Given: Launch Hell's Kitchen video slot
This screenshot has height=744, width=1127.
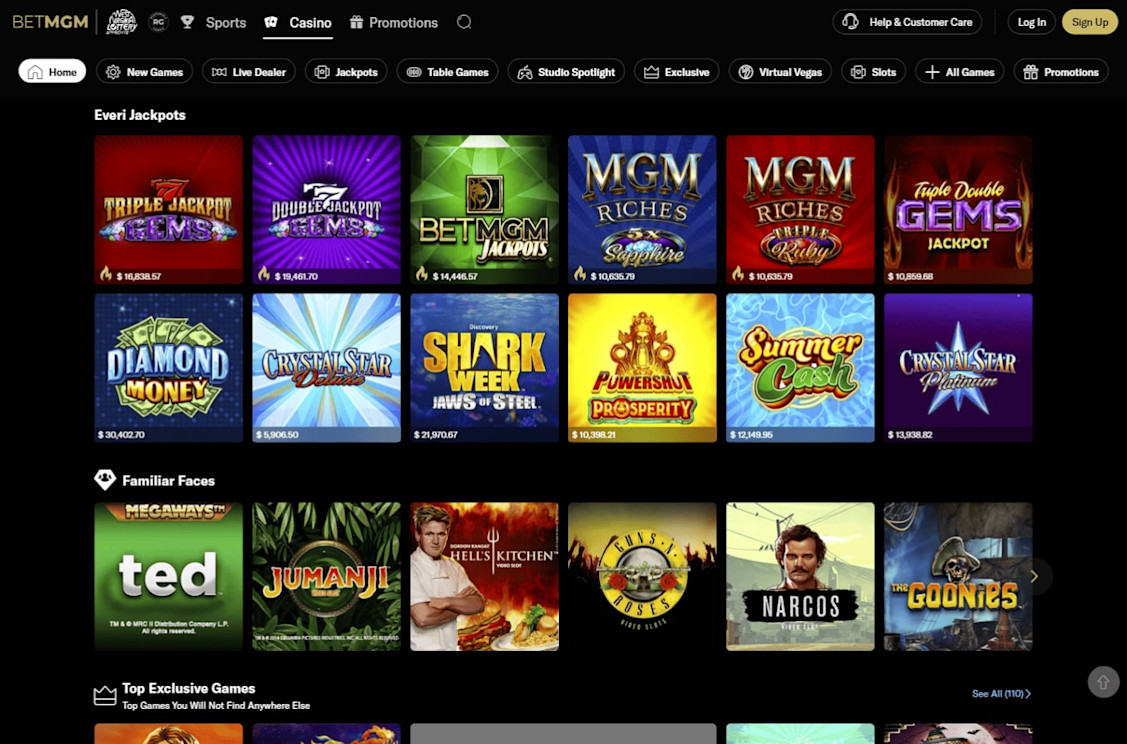Looking at the screenshot, I should 484,577.
